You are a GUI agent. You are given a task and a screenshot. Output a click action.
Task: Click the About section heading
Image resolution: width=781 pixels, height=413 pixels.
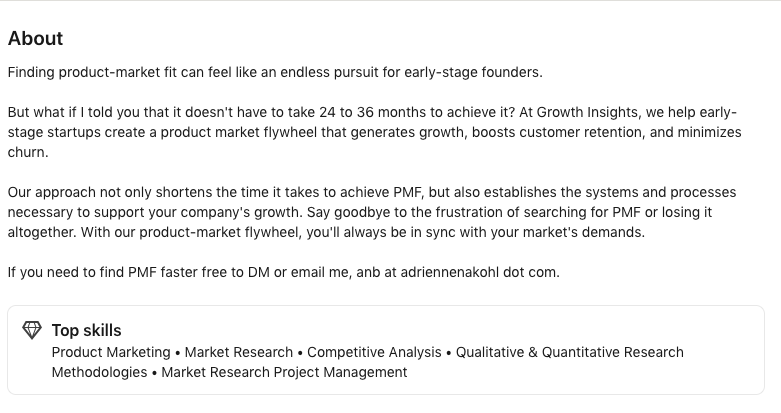pyautogui.click(x=35, y=38)
